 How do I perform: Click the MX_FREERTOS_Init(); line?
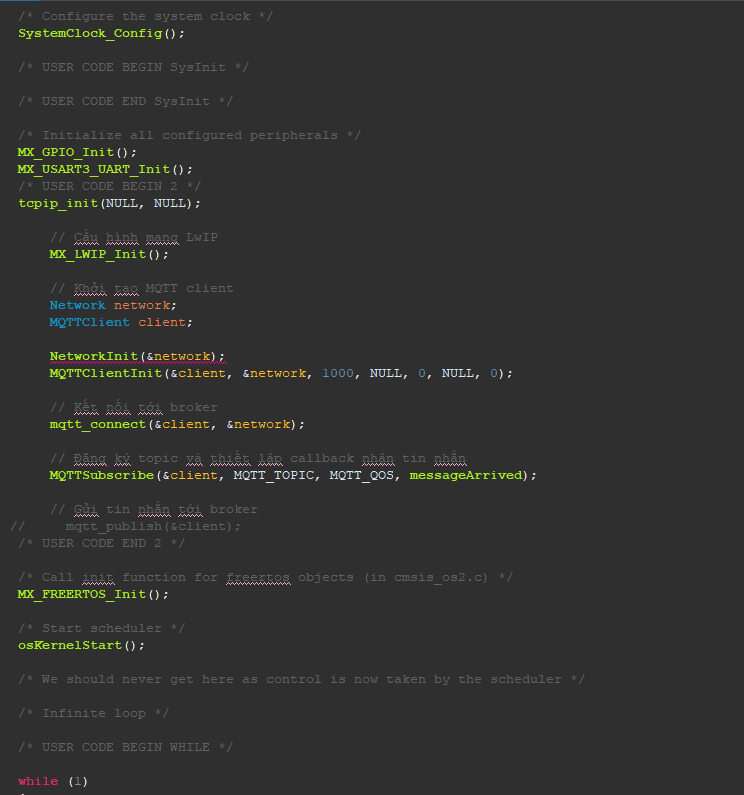pyautogui.click(x=93, y=594)
